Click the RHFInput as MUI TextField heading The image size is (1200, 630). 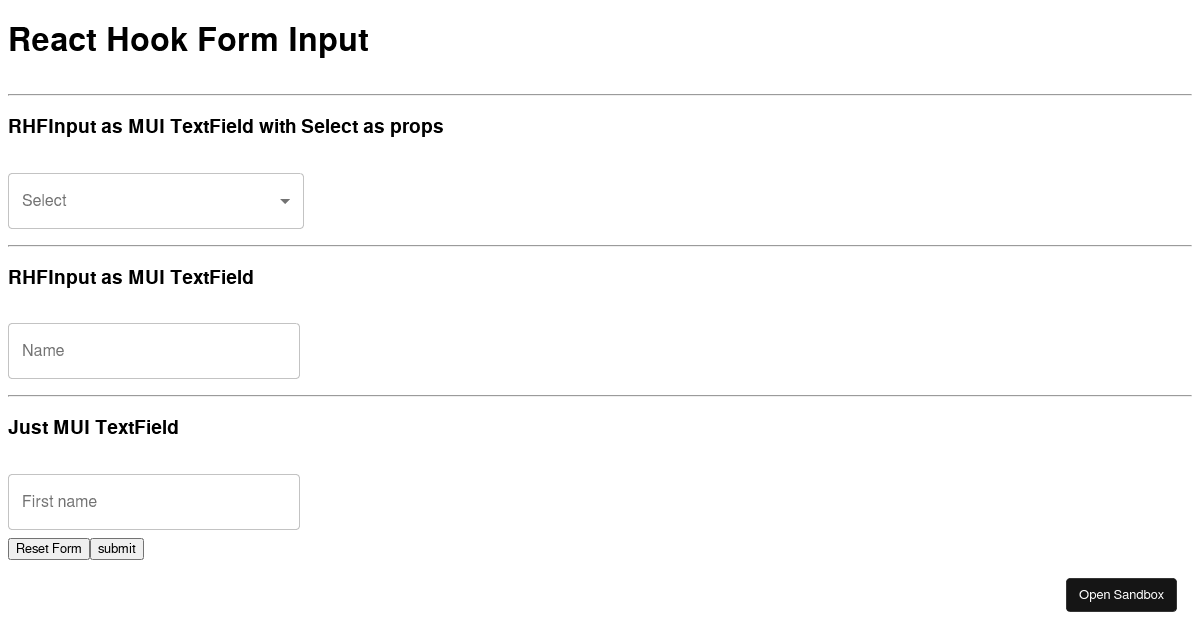point(131,277)
